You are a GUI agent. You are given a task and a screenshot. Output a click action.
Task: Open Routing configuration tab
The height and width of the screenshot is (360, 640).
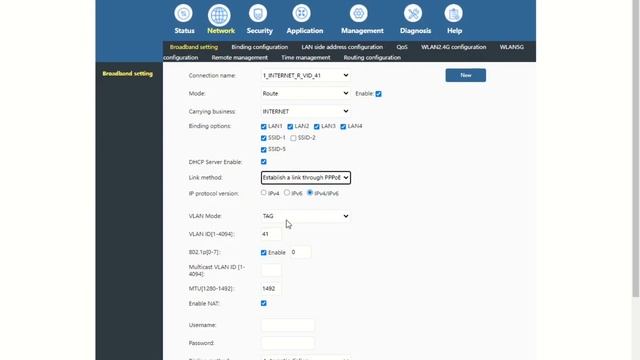point(372,58)
